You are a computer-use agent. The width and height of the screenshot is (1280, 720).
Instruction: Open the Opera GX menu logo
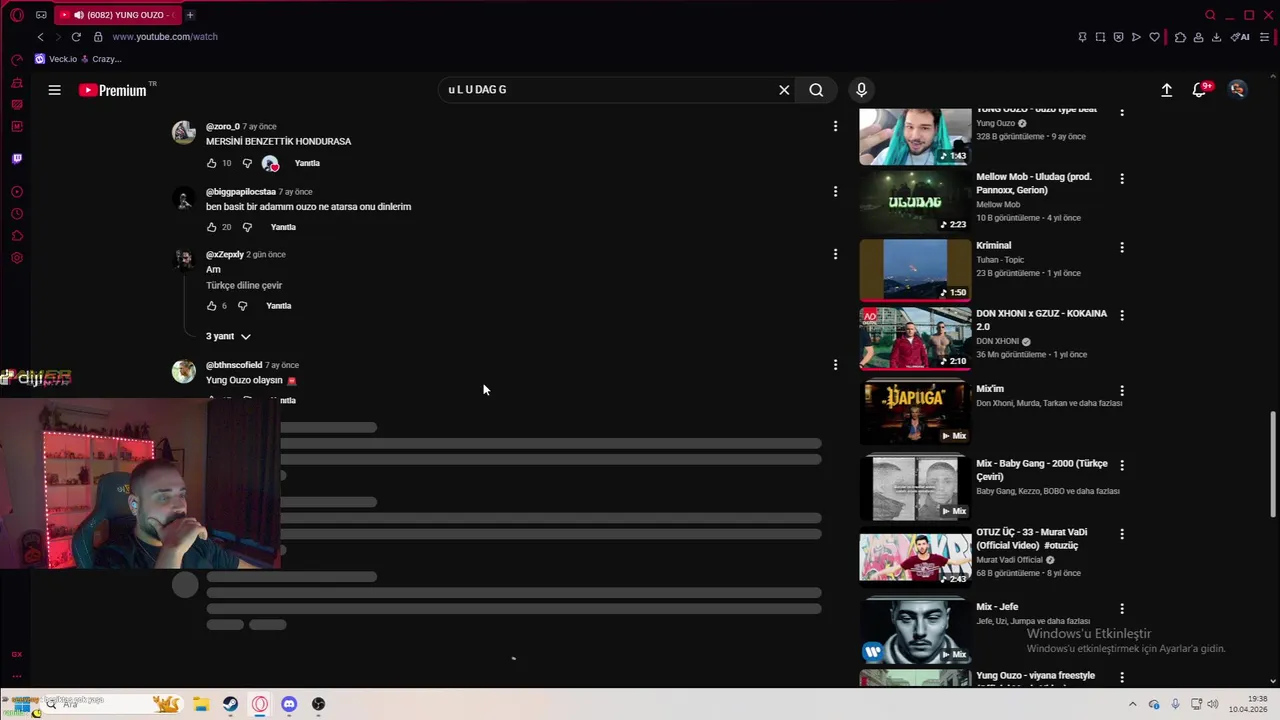click(17, 15)
